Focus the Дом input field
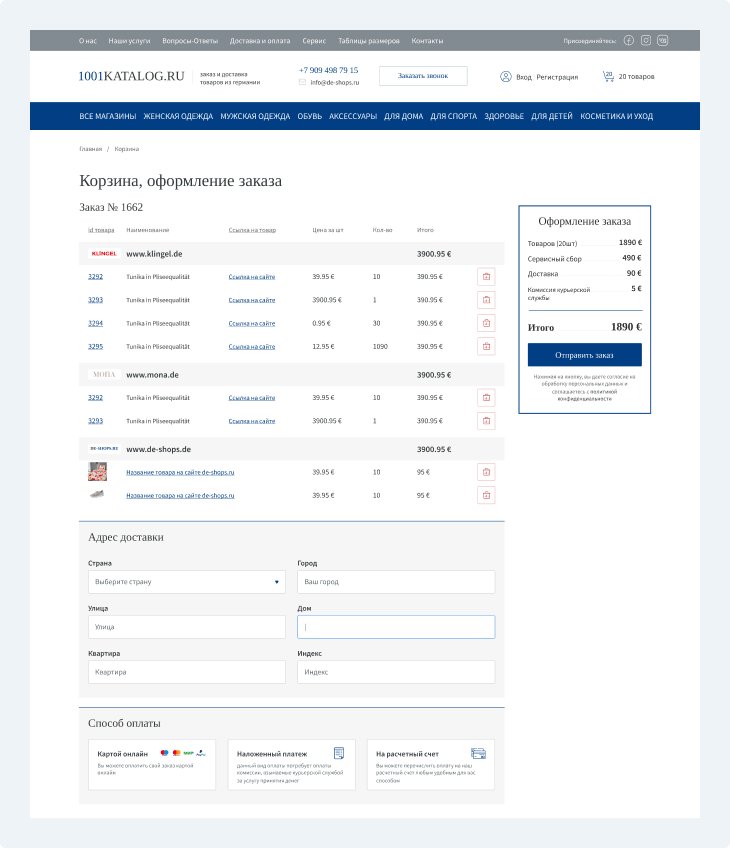 click(x=396, y=627)
